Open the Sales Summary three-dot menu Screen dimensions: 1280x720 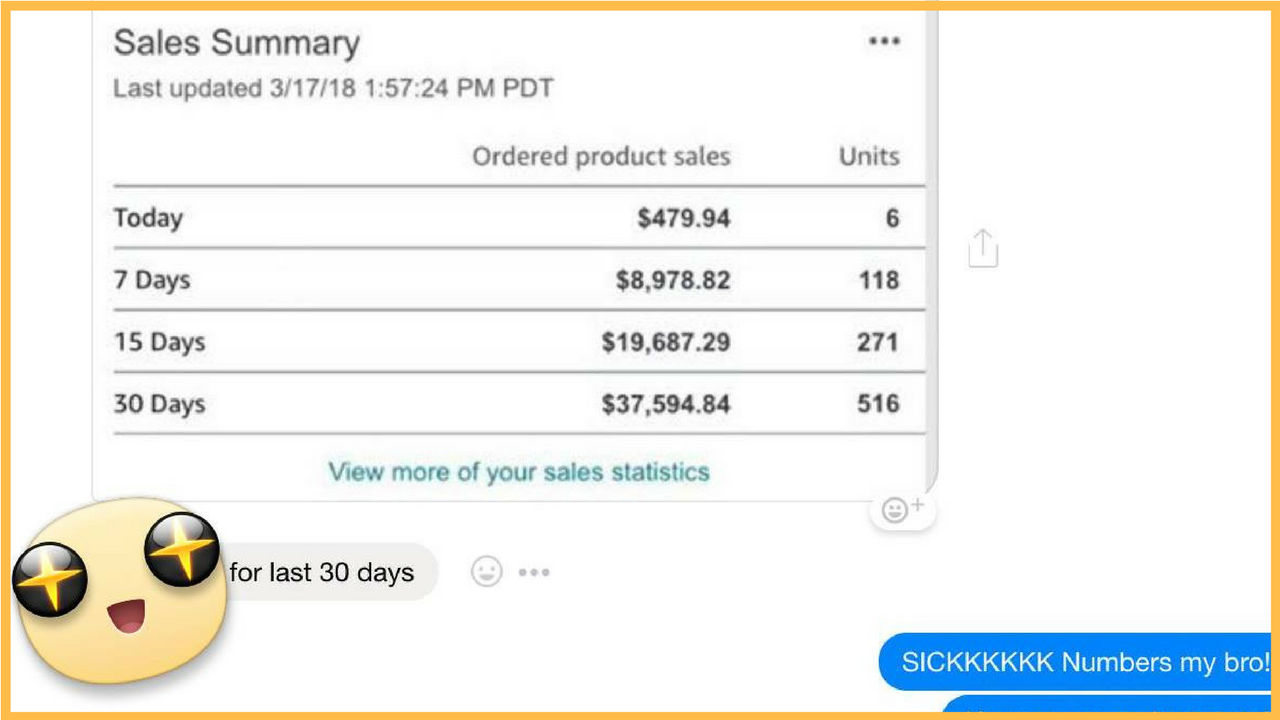click(x=884, y=42)
